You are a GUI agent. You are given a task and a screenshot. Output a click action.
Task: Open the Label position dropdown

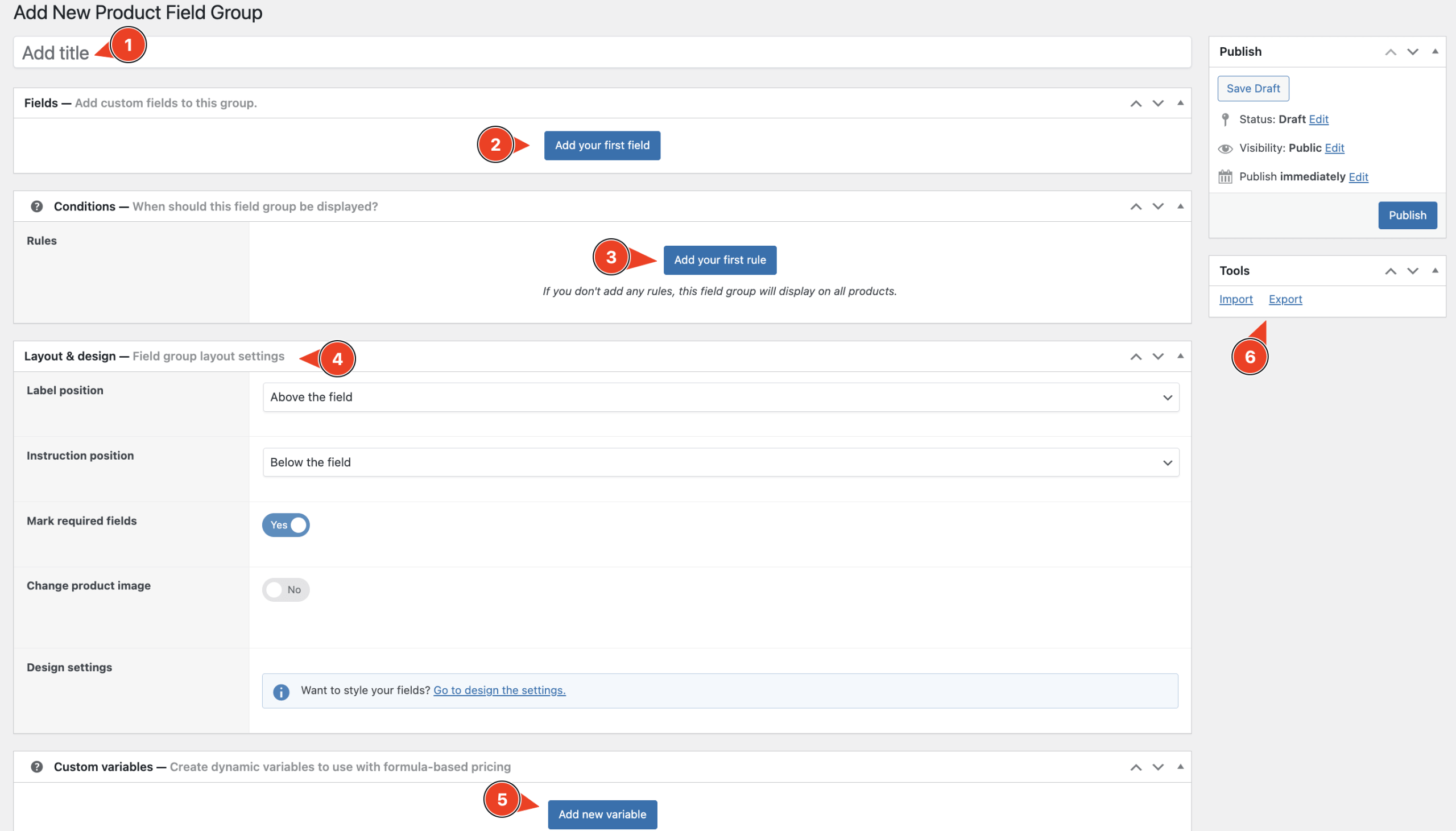coord(720,397)
